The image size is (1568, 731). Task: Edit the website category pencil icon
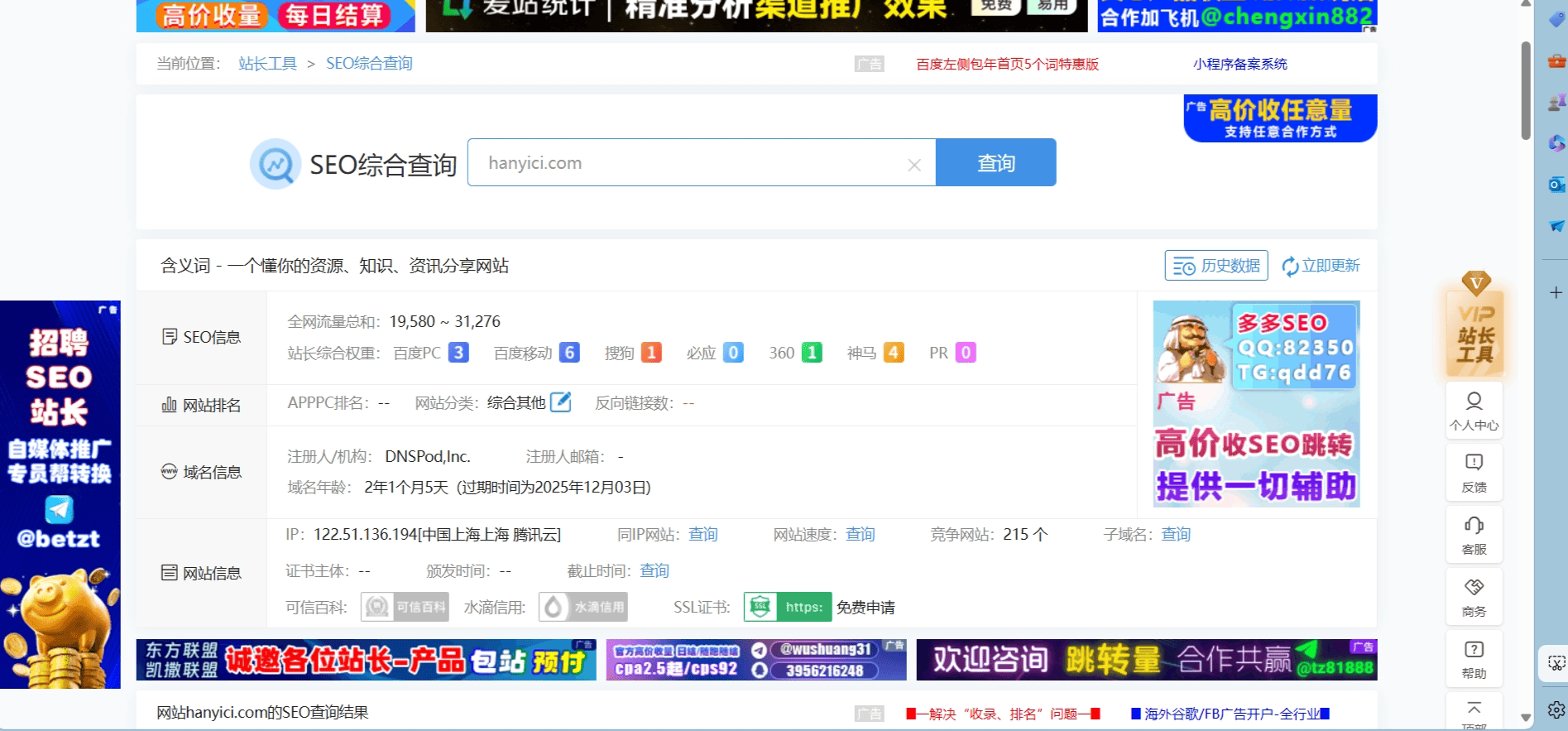(x=561, y=402)
